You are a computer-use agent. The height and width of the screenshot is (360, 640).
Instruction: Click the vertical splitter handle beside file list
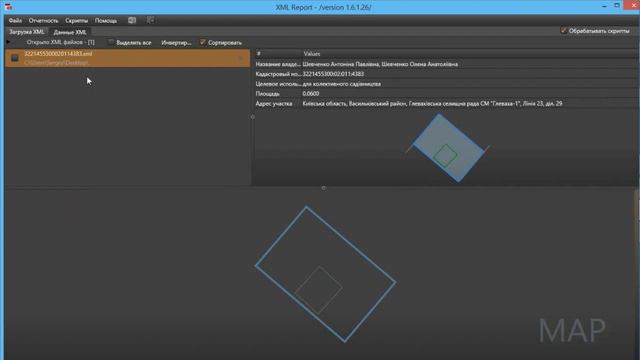point(253,117)
